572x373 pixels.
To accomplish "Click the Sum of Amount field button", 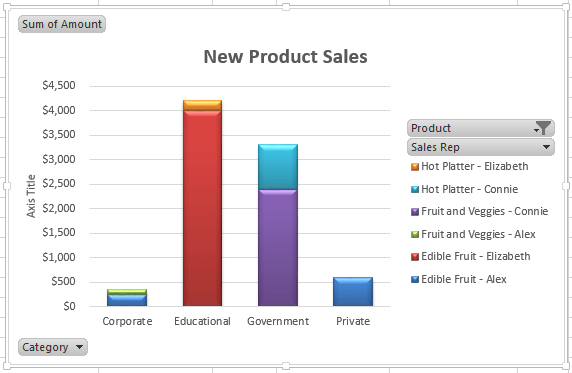I will point(62,24).
